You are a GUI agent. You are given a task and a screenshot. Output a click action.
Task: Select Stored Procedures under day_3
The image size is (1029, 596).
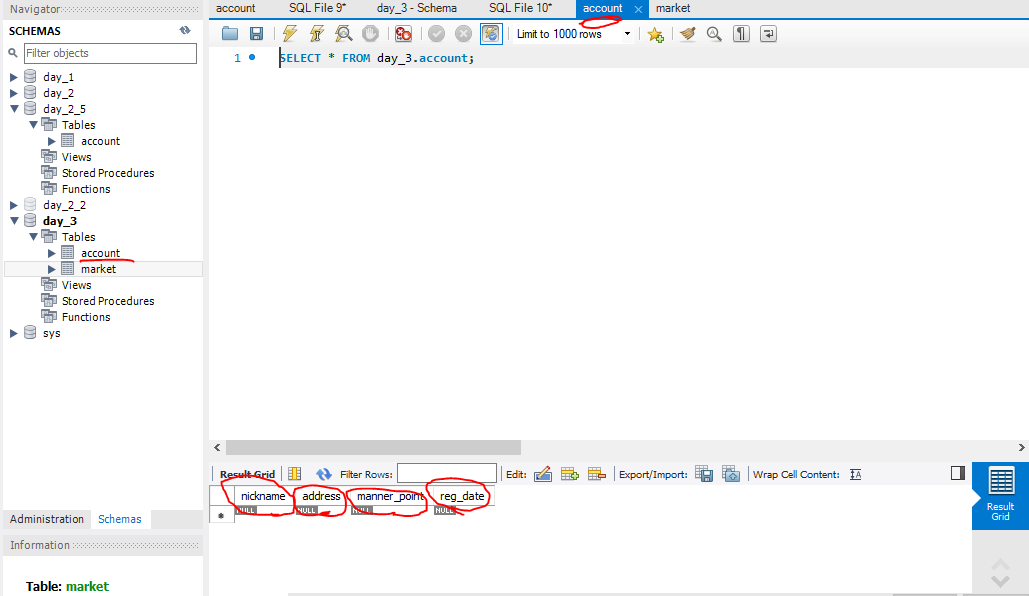(108, 301)
